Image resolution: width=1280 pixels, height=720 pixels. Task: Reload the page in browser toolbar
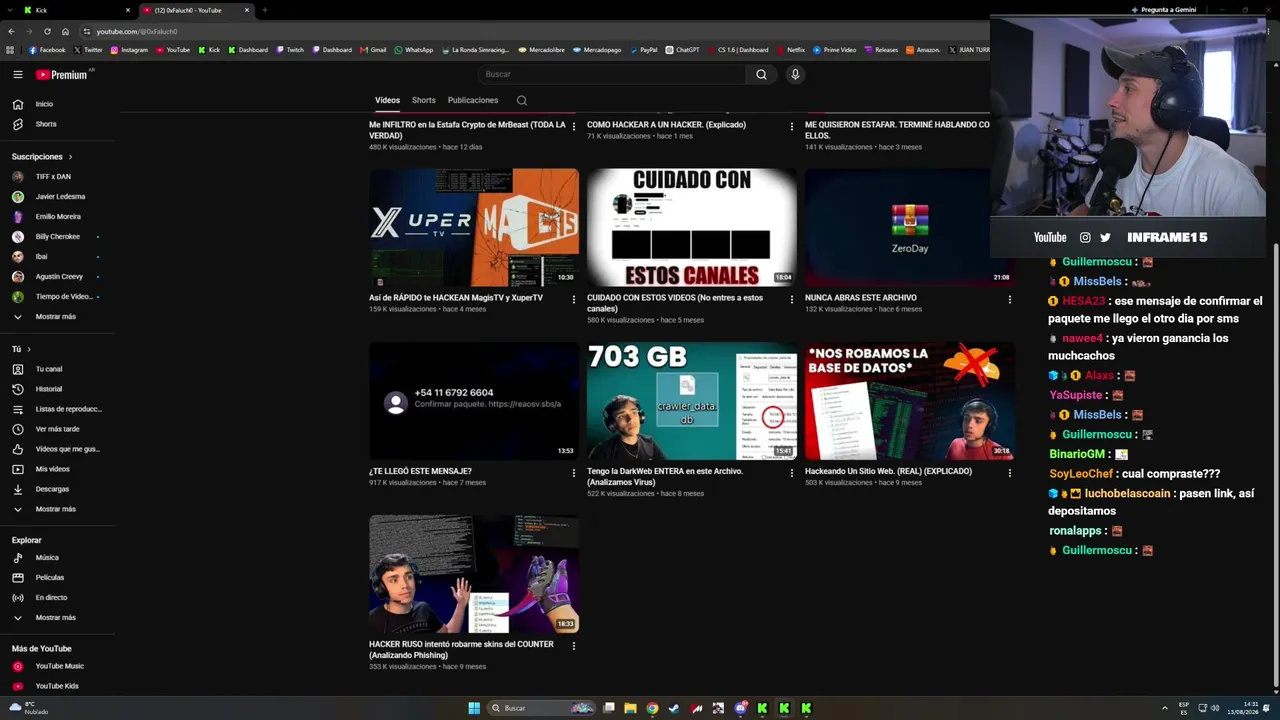click(47, 31)
